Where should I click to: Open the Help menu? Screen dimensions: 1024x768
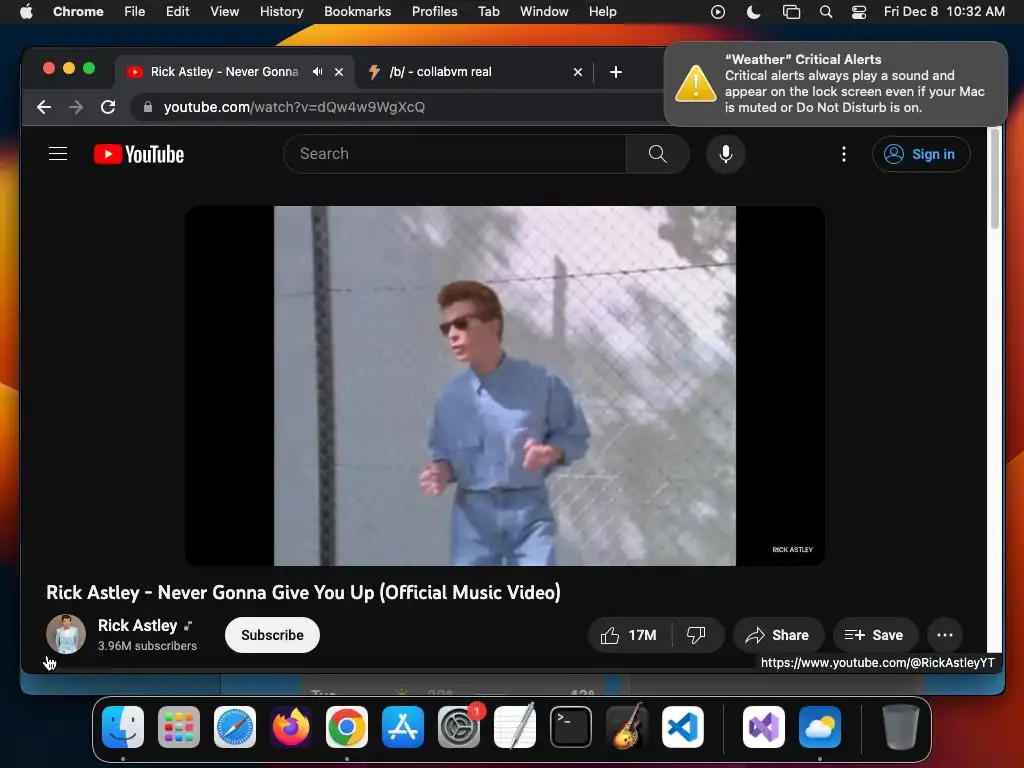coord(602,12)
